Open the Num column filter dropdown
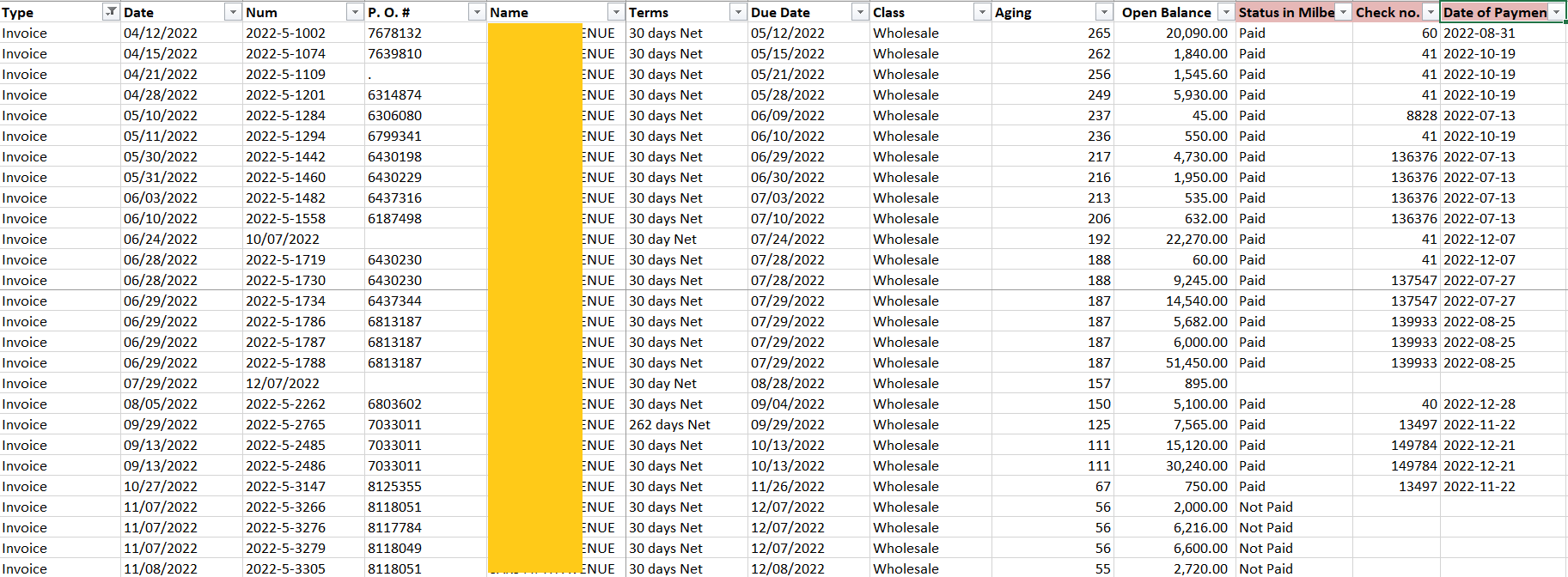This screenshot has width=1568, height=577. [x=355, y=12]
